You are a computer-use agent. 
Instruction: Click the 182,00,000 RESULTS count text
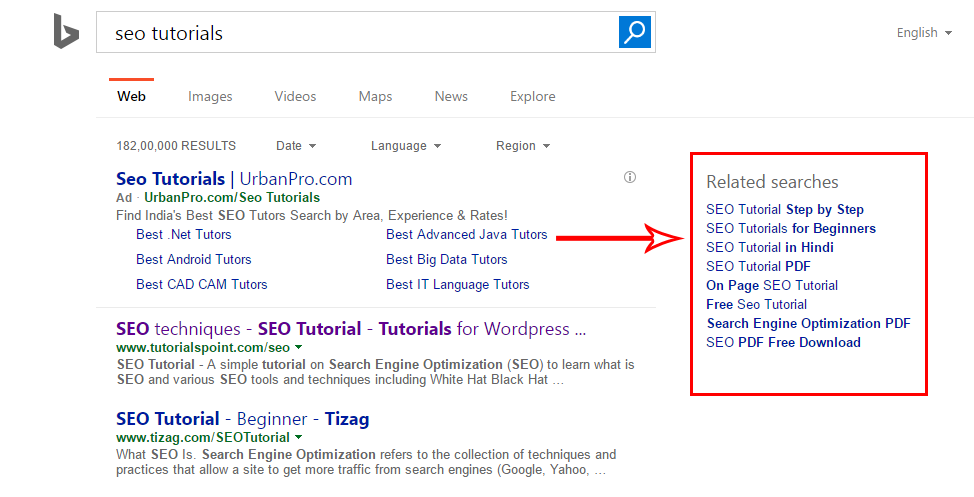click(176, 146)
